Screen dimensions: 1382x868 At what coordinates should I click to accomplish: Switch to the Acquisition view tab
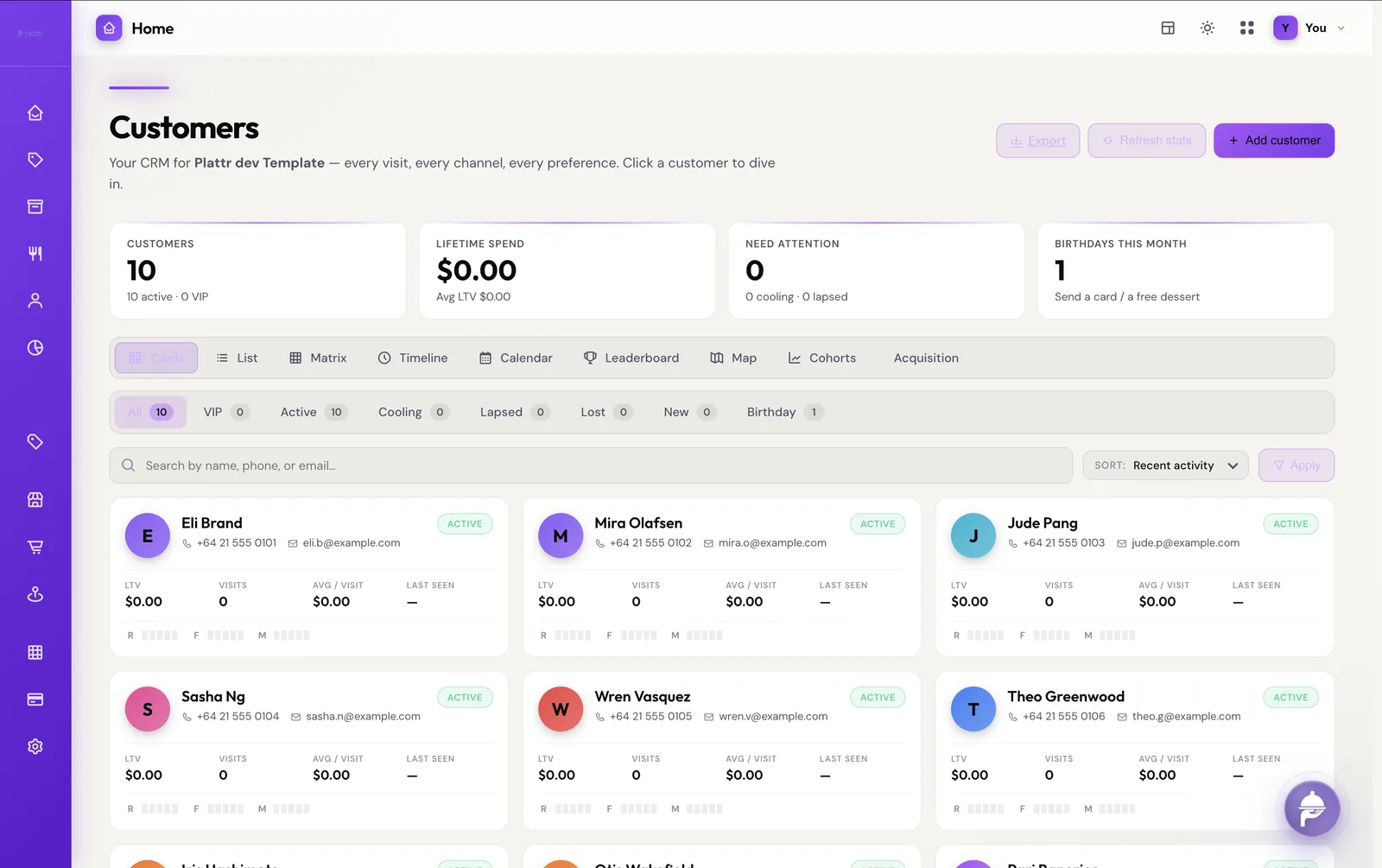(926, 358)
